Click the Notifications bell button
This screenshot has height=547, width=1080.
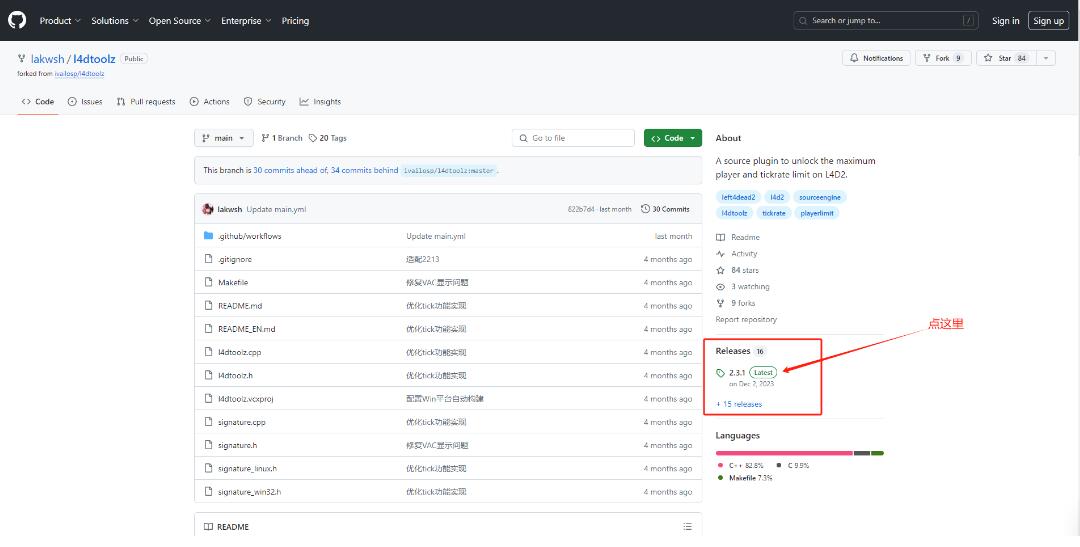pos(876,59)
